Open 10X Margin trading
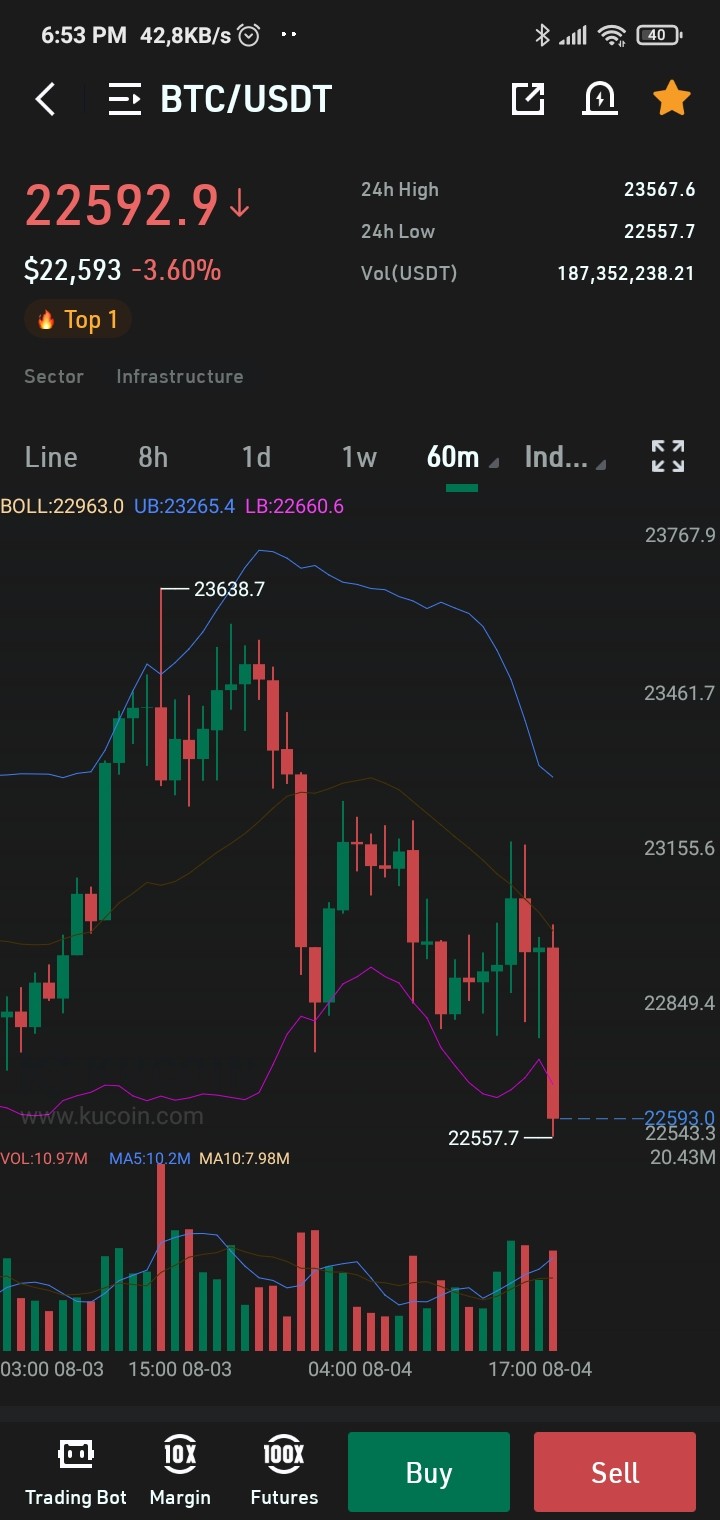720x1520 pixels. click(180, 1472)
